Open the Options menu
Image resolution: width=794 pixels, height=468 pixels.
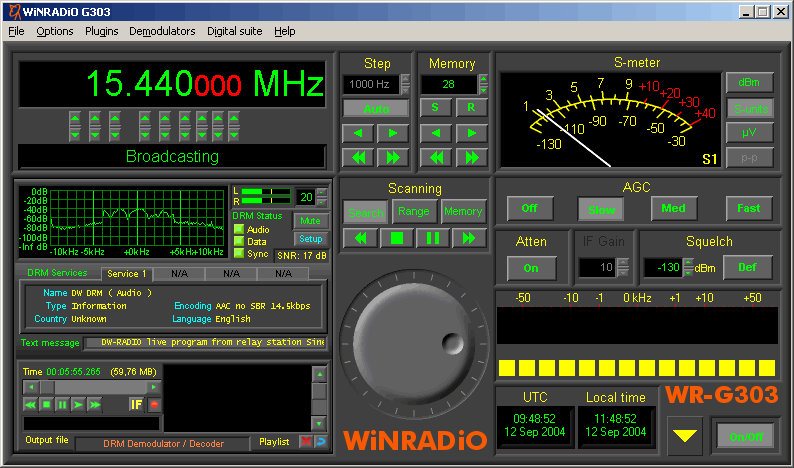pyautogui.click(x=55, y=31)
